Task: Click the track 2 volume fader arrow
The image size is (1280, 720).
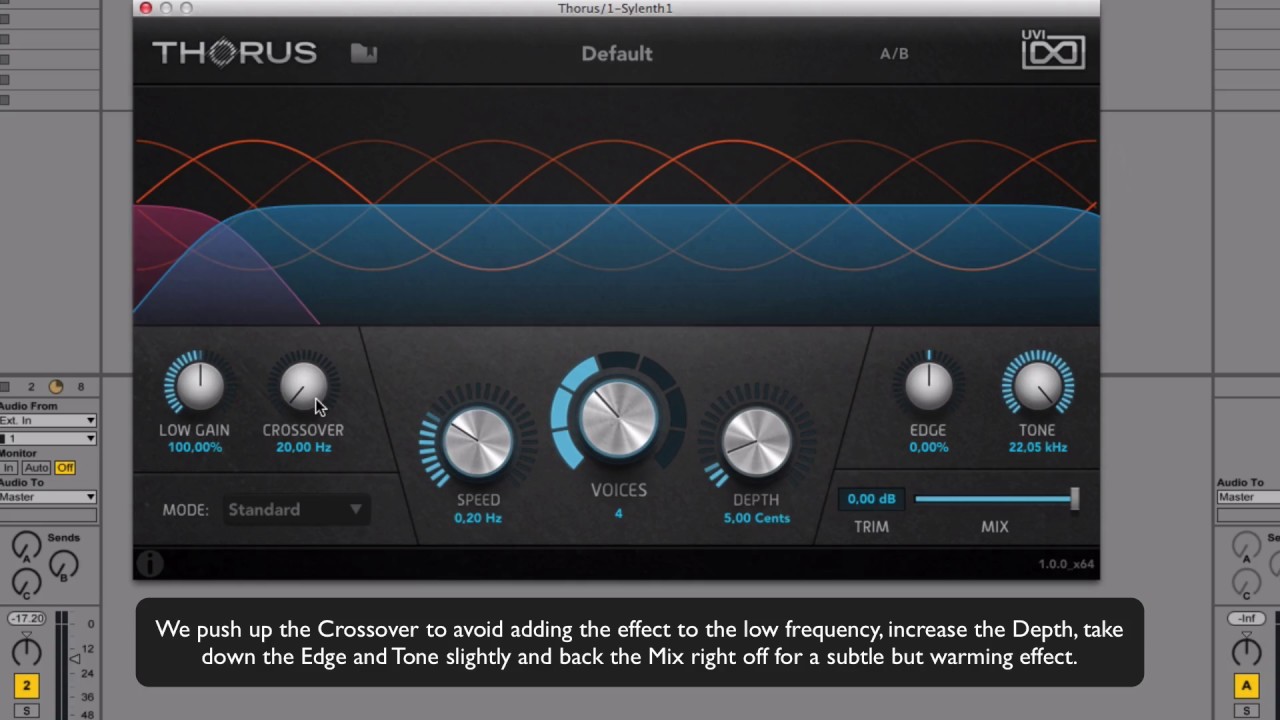Action: click(74, 658)
